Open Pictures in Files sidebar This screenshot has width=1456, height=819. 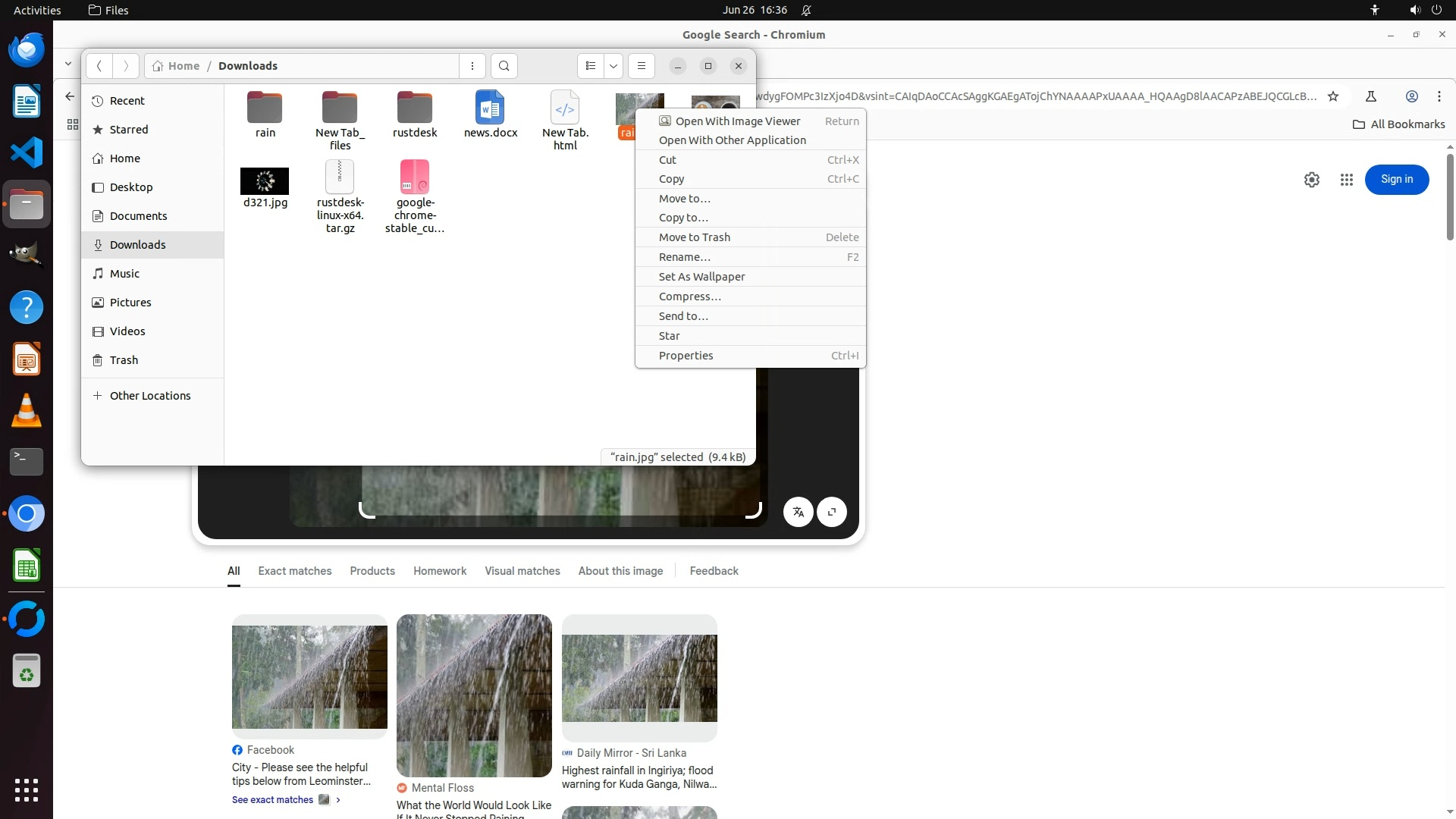tap(130, 303)
